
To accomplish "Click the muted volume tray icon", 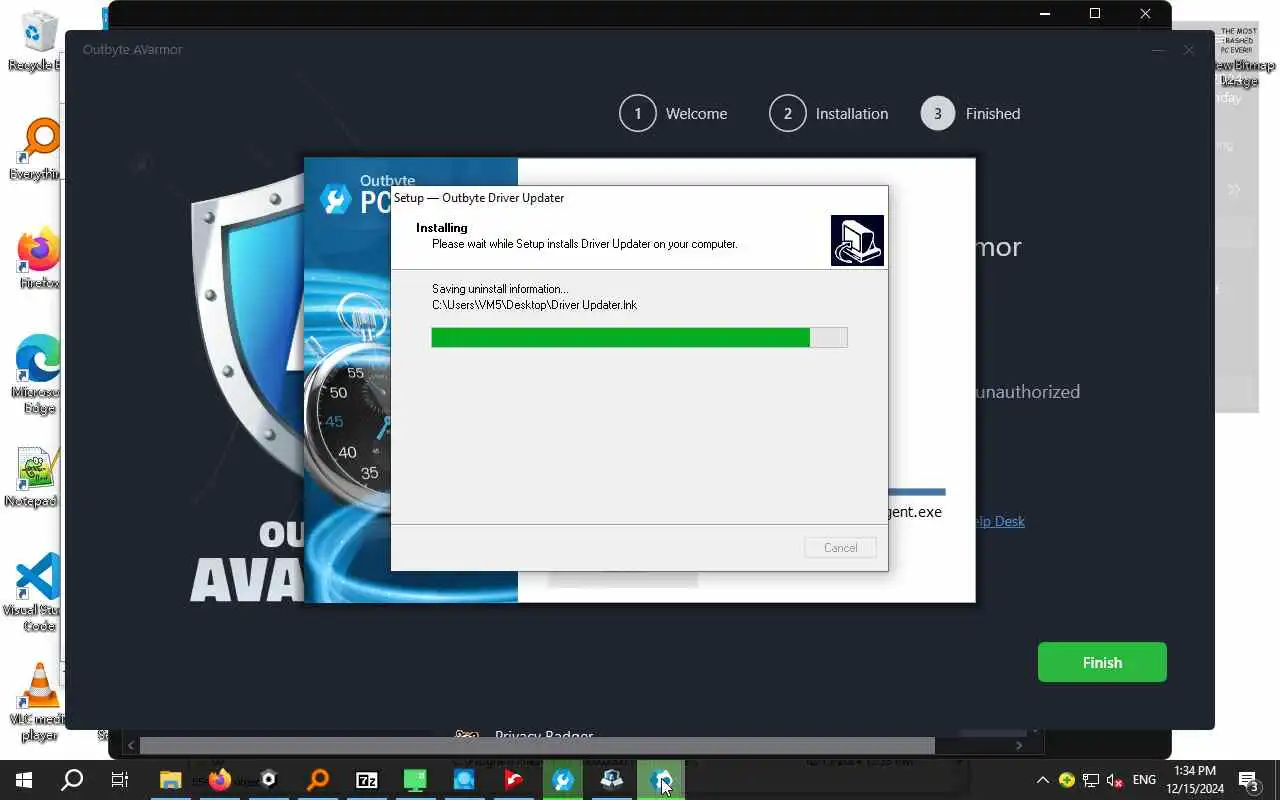I will [x=1115, y=780].
